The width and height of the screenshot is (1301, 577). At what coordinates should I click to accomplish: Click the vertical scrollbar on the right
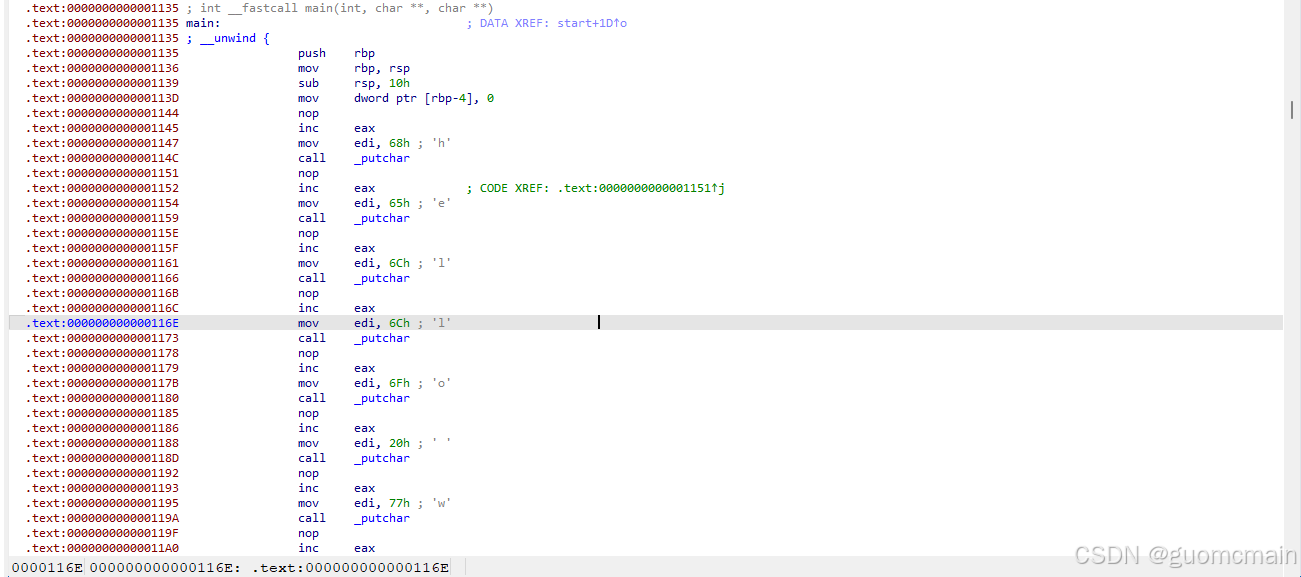point(1293,110)
